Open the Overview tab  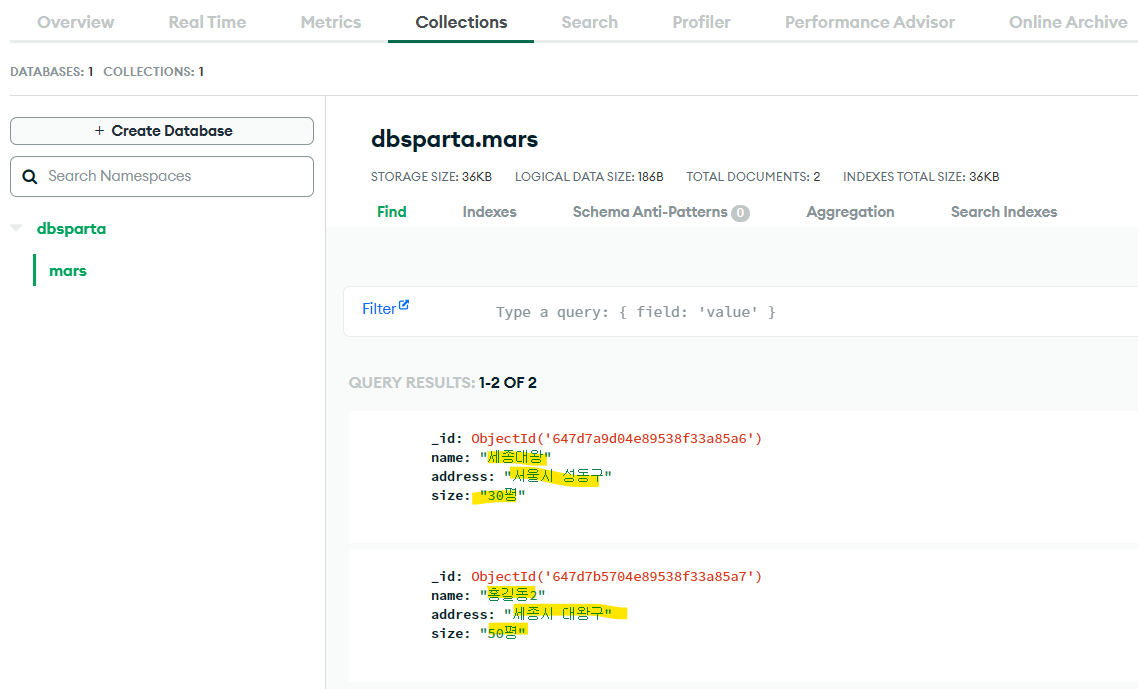(x=75, y=23)
